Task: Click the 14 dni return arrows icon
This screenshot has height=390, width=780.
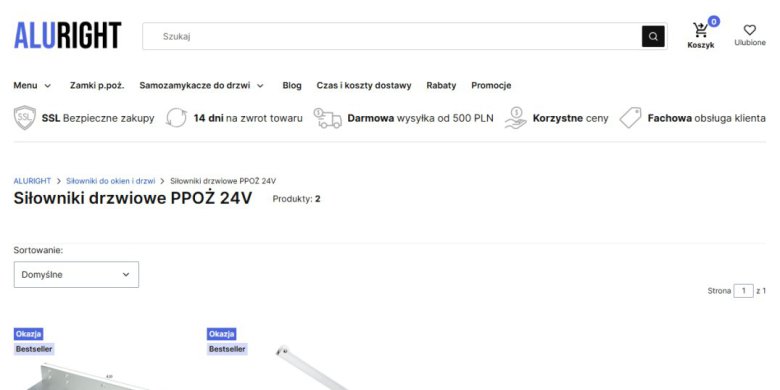Action: tap(176, 118)
